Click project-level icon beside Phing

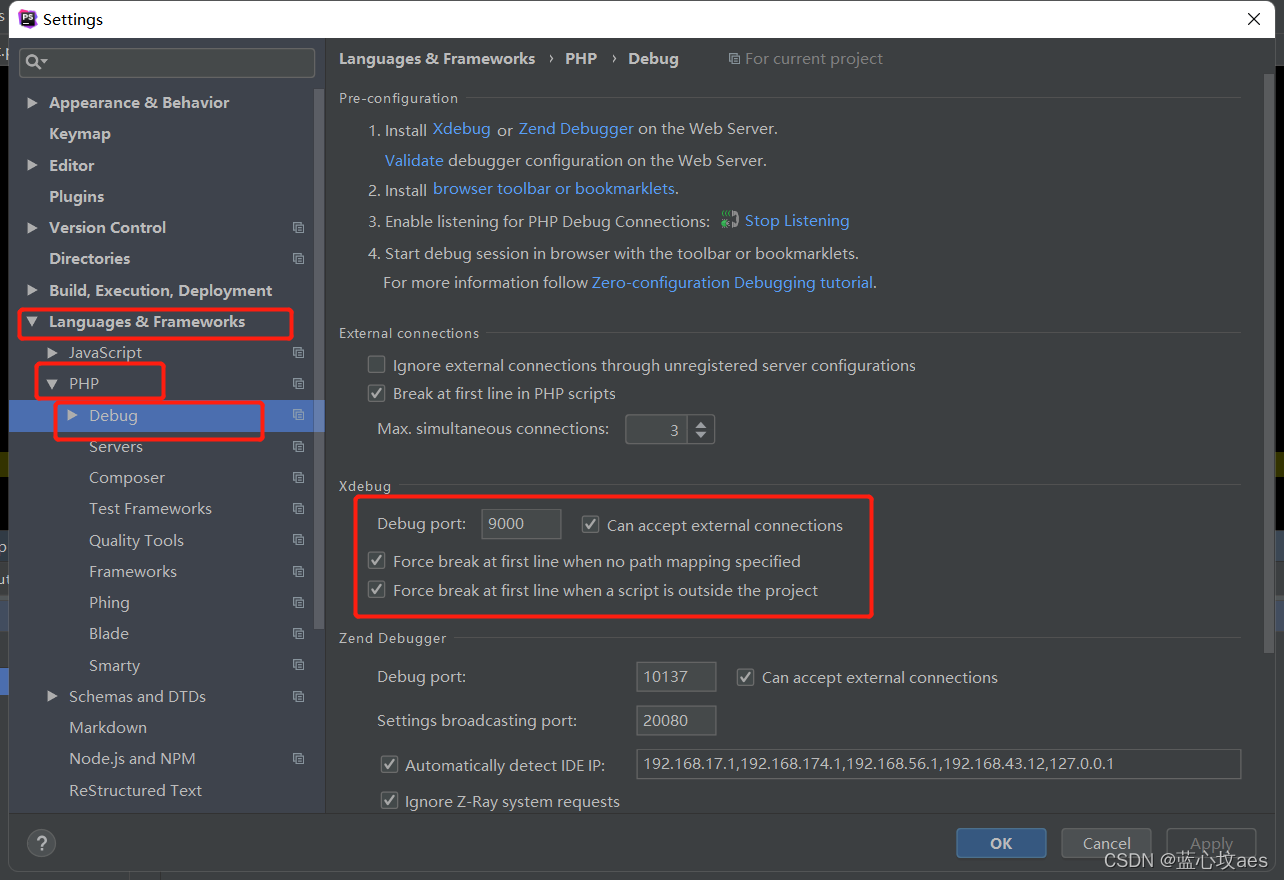(298, 603)
